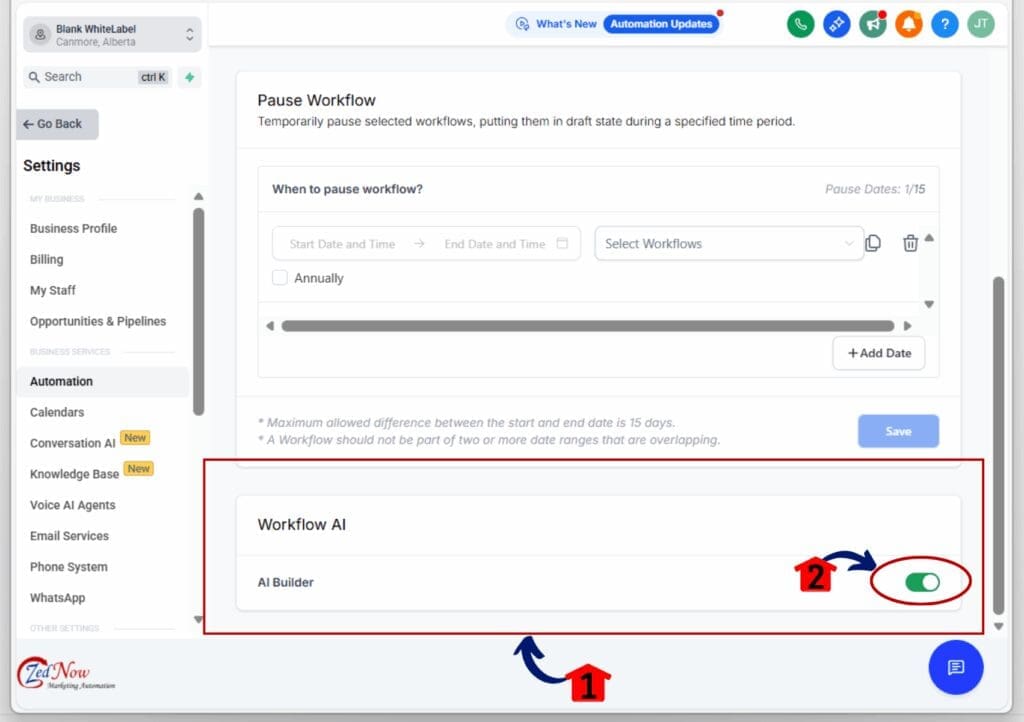Image resolution: width=1024 pixels, height=722 pixels.
Task: Toggle the AI Builder switch
Action: [922, 582]
